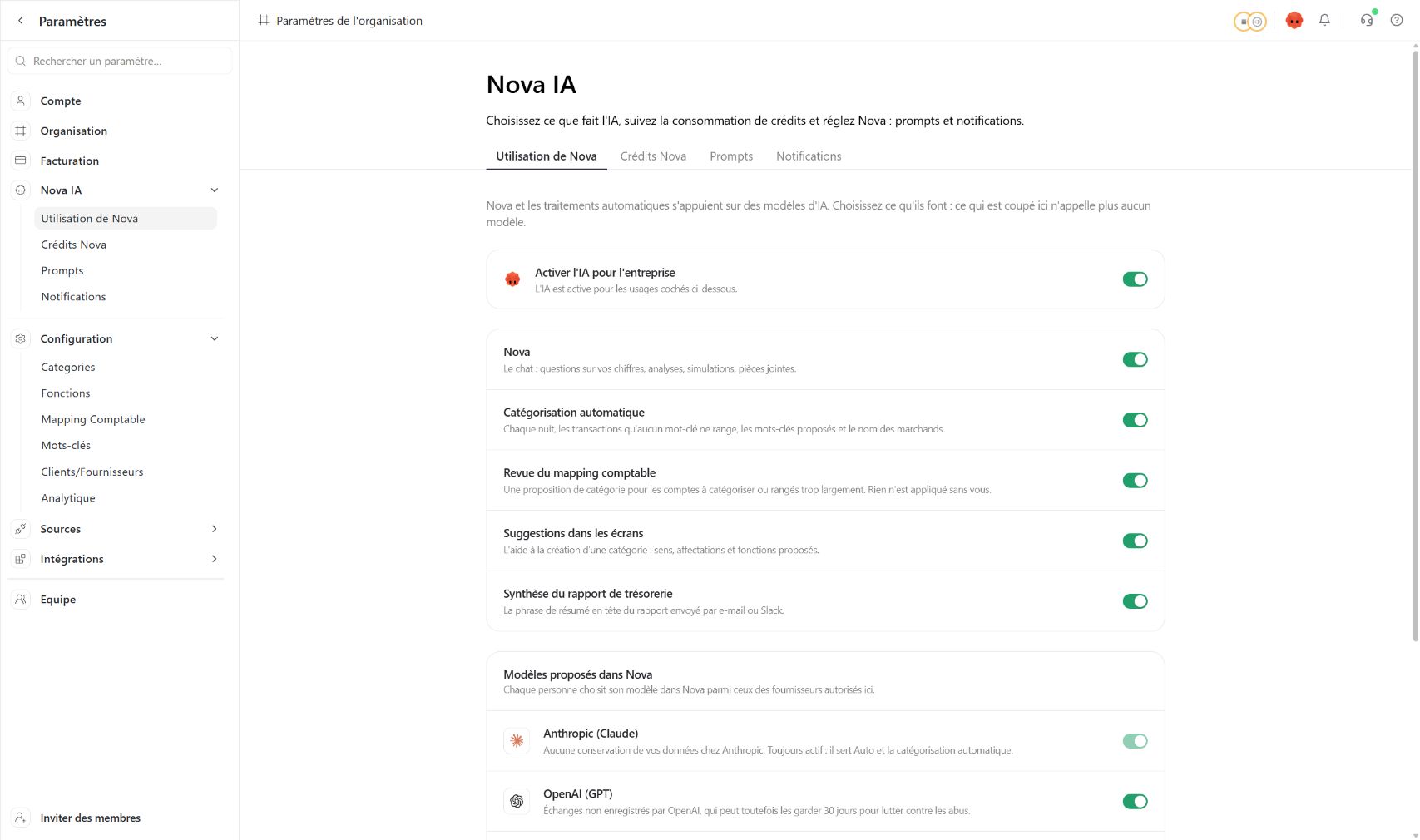Toggle Synthèse du rapport de trésorerie

(x=1135, y=601)
